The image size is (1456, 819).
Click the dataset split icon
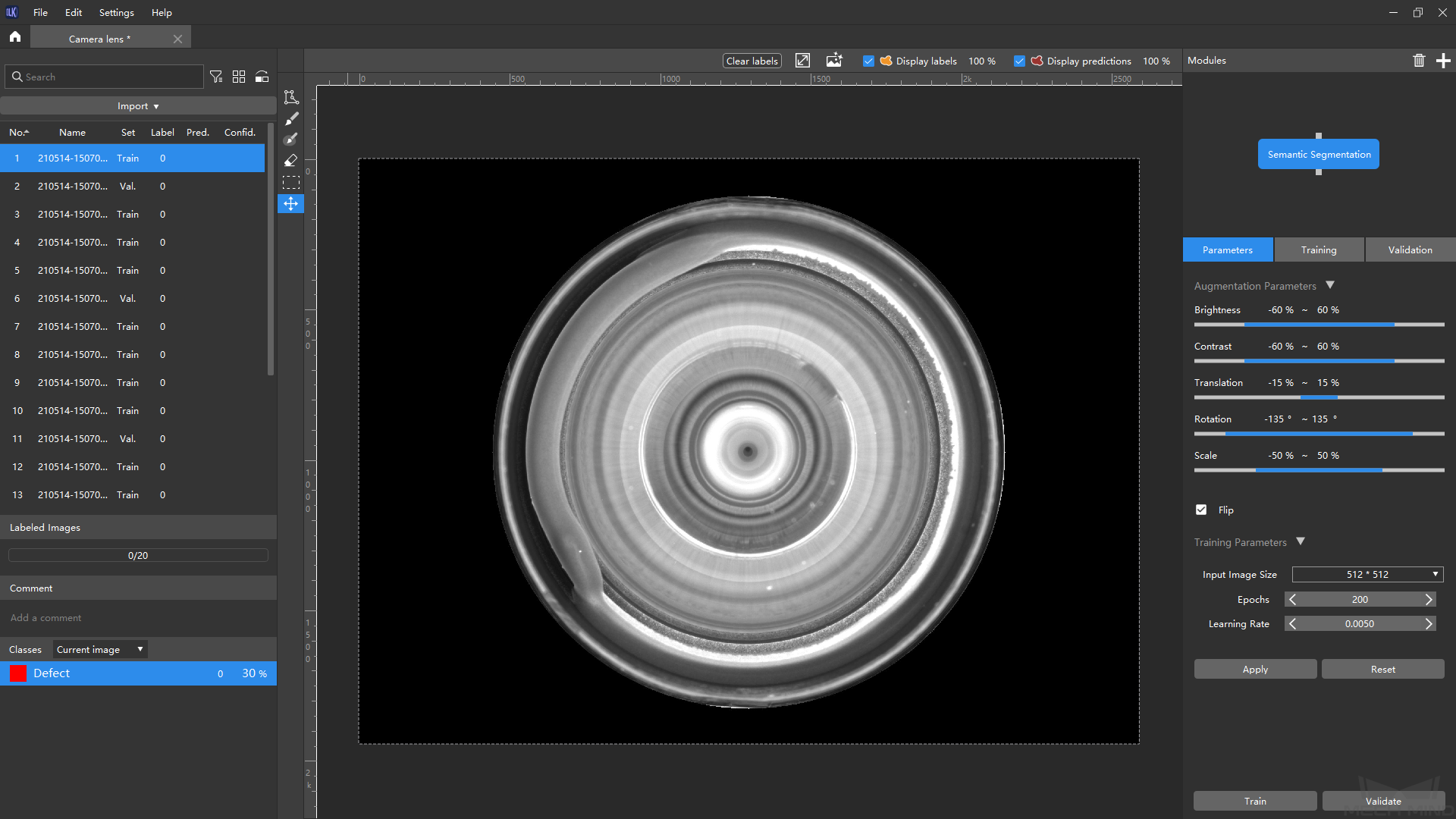(x=262, y=77)
